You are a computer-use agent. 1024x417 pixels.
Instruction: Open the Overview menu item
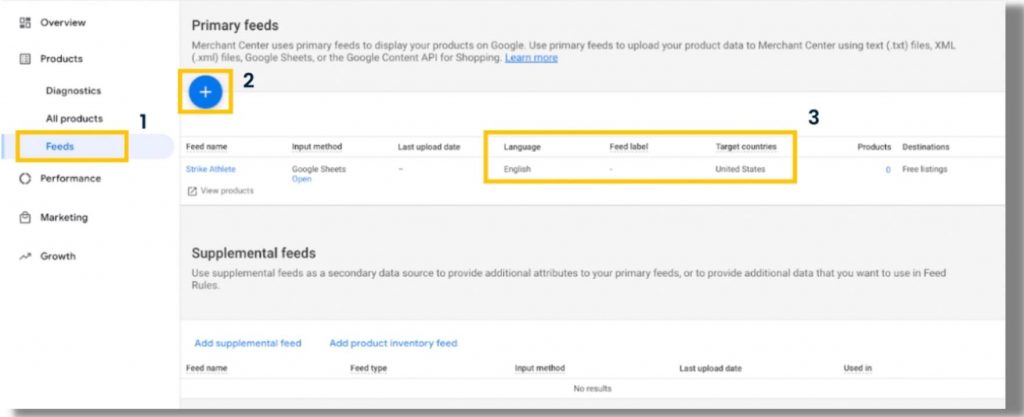click(x=63, y=23)
